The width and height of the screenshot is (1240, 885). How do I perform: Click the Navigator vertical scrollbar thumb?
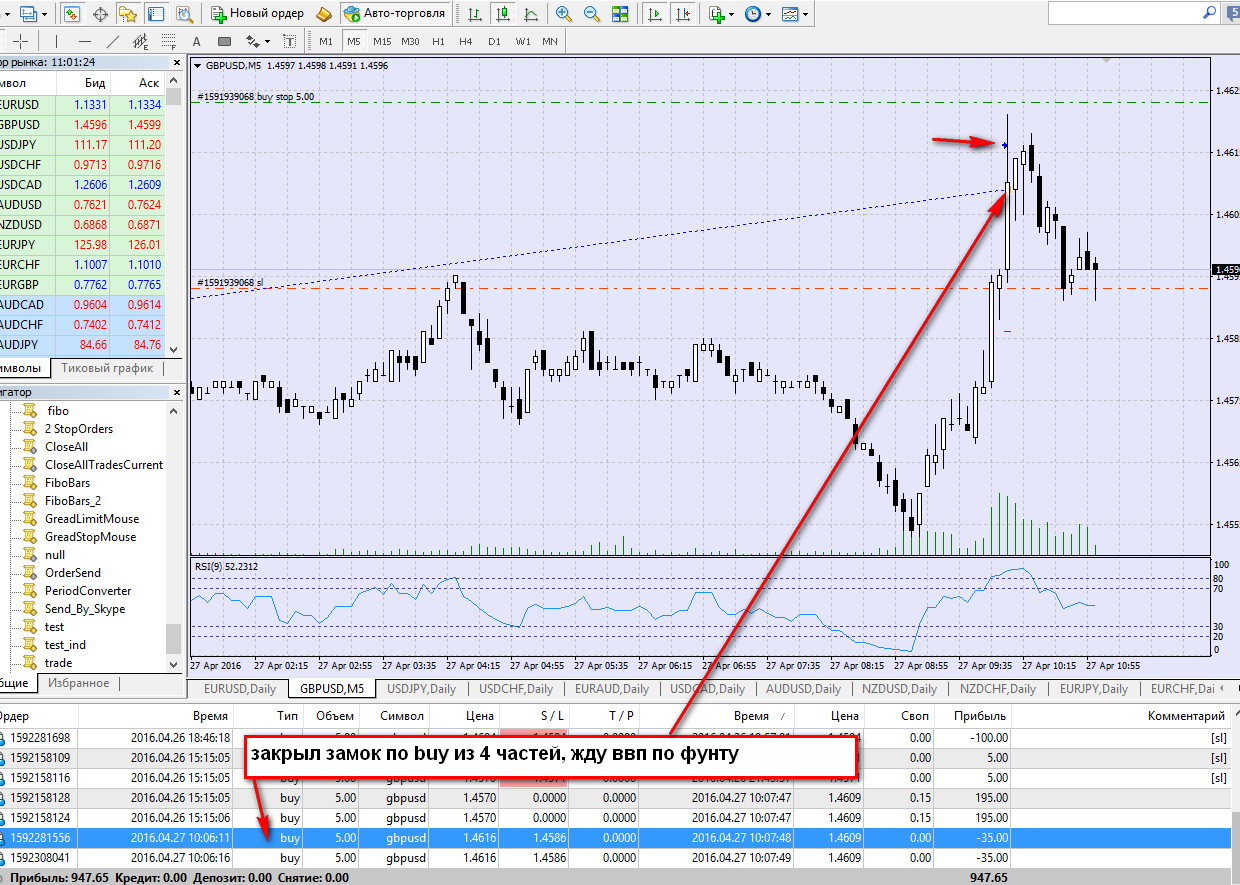(174, 637)
